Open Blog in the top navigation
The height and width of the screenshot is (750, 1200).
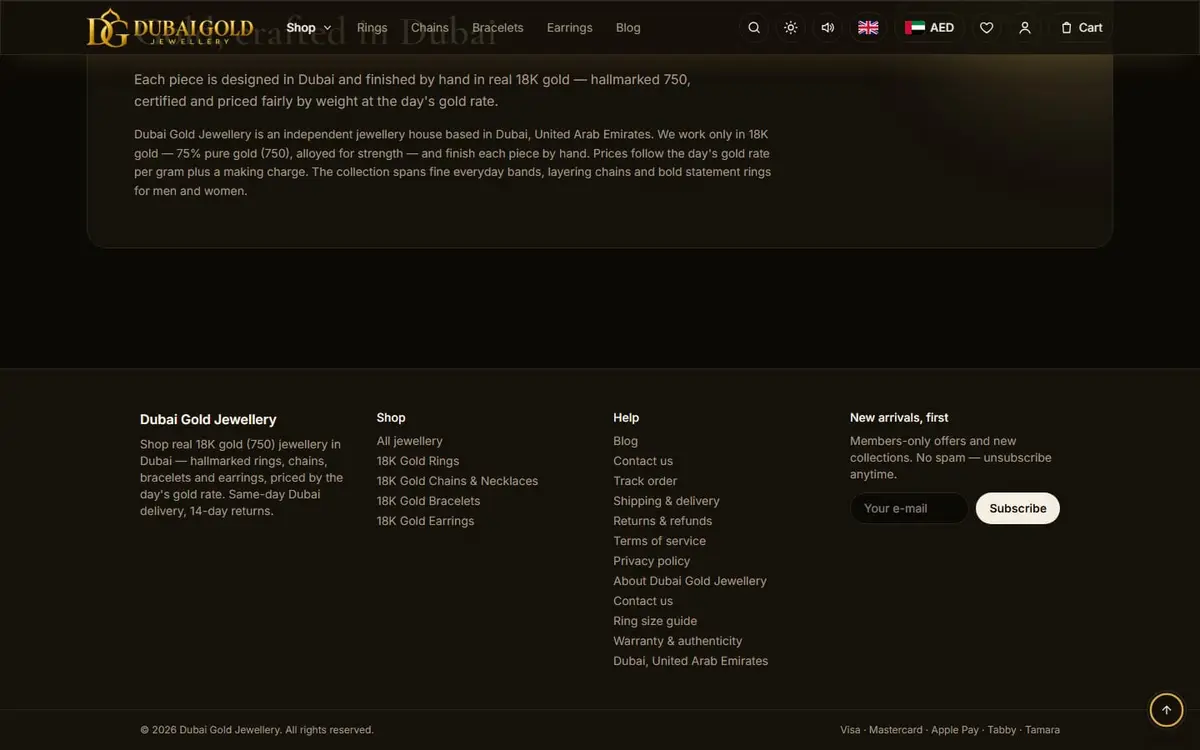click(628, 28)
